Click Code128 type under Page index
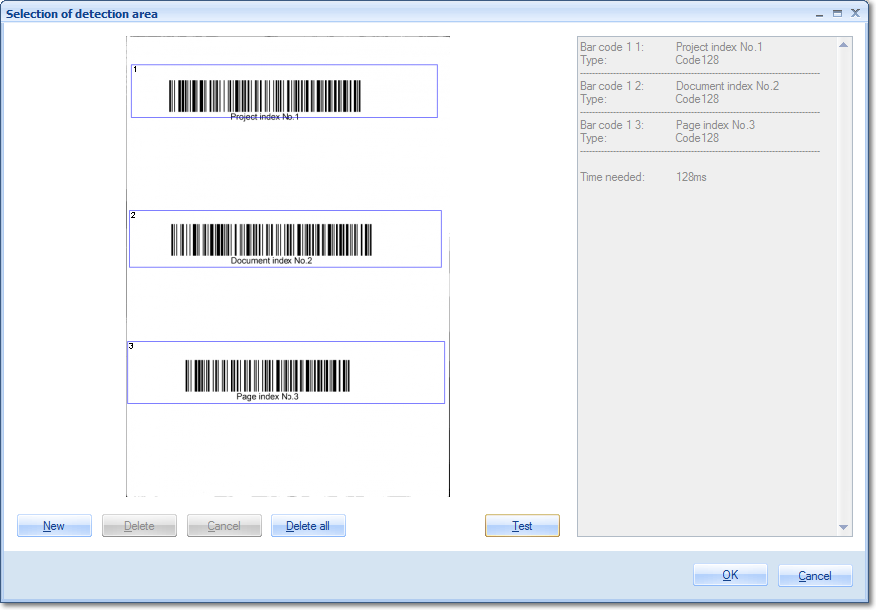Image resolution: width=876 pixels, height=610 pixels. pos(697,138)
